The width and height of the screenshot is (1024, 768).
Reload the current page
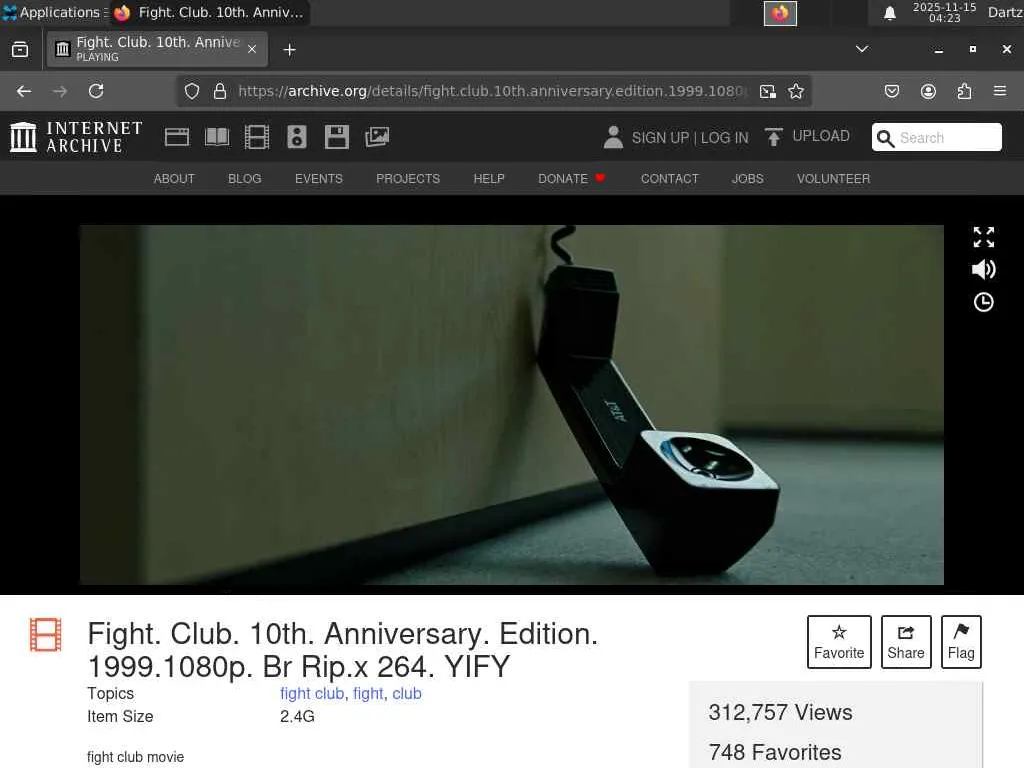96,91
